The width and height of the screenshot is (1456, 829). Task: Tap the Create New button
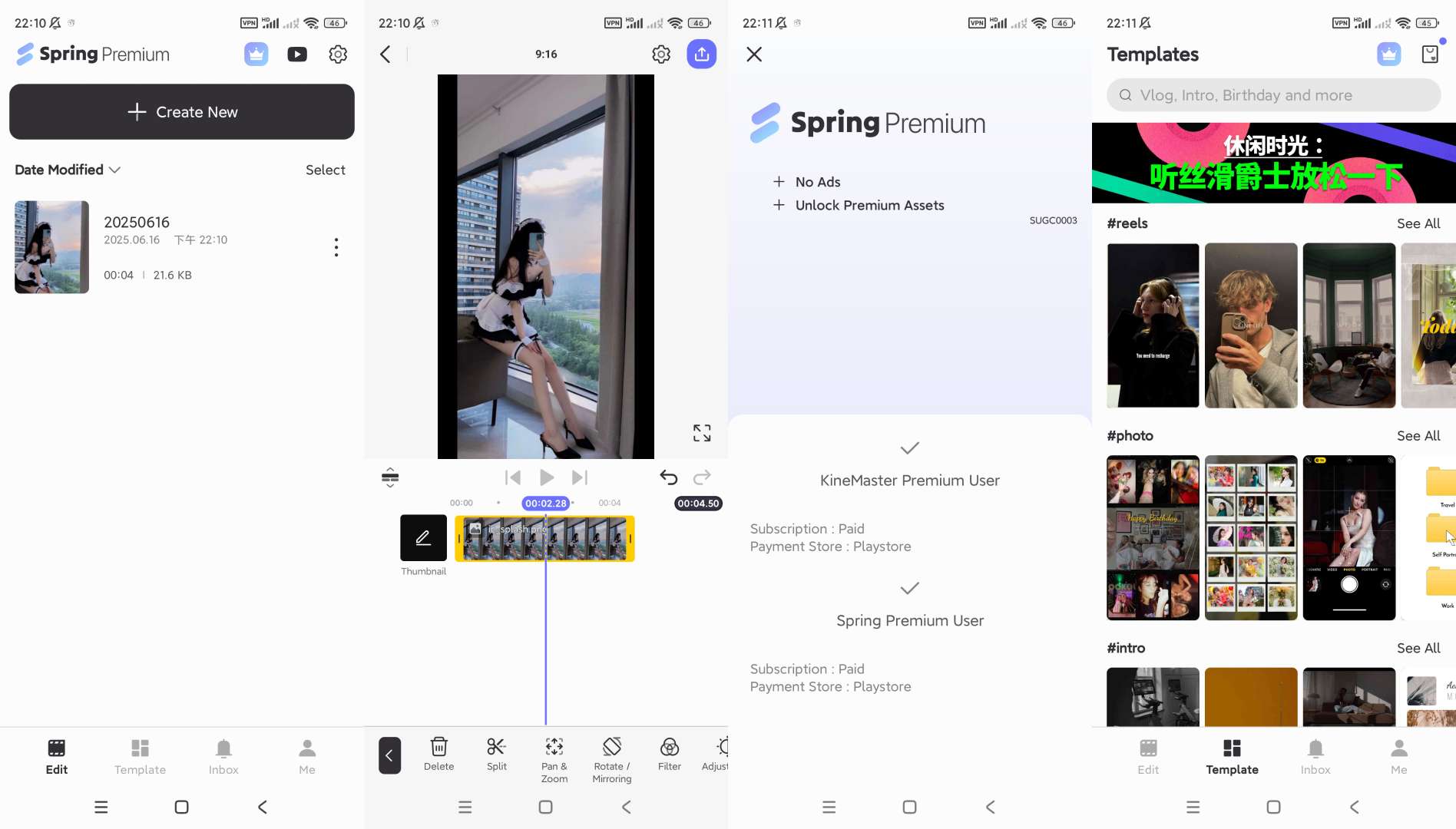[x=182, y=112]
